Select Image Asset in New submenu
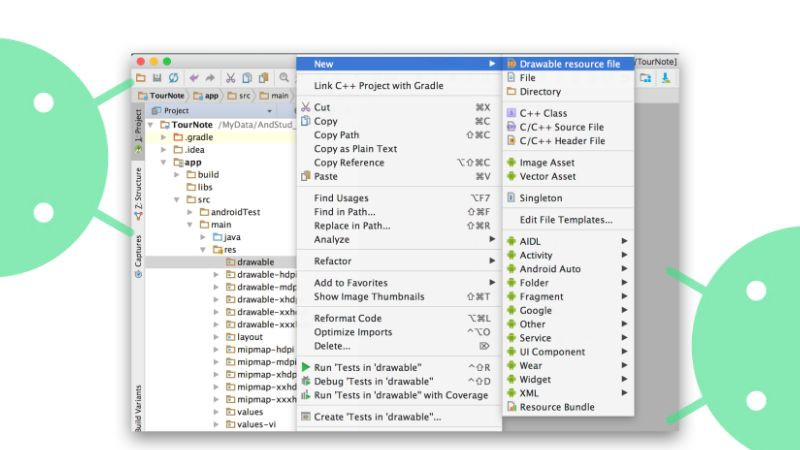800x450 pixels. pos(568,163)
